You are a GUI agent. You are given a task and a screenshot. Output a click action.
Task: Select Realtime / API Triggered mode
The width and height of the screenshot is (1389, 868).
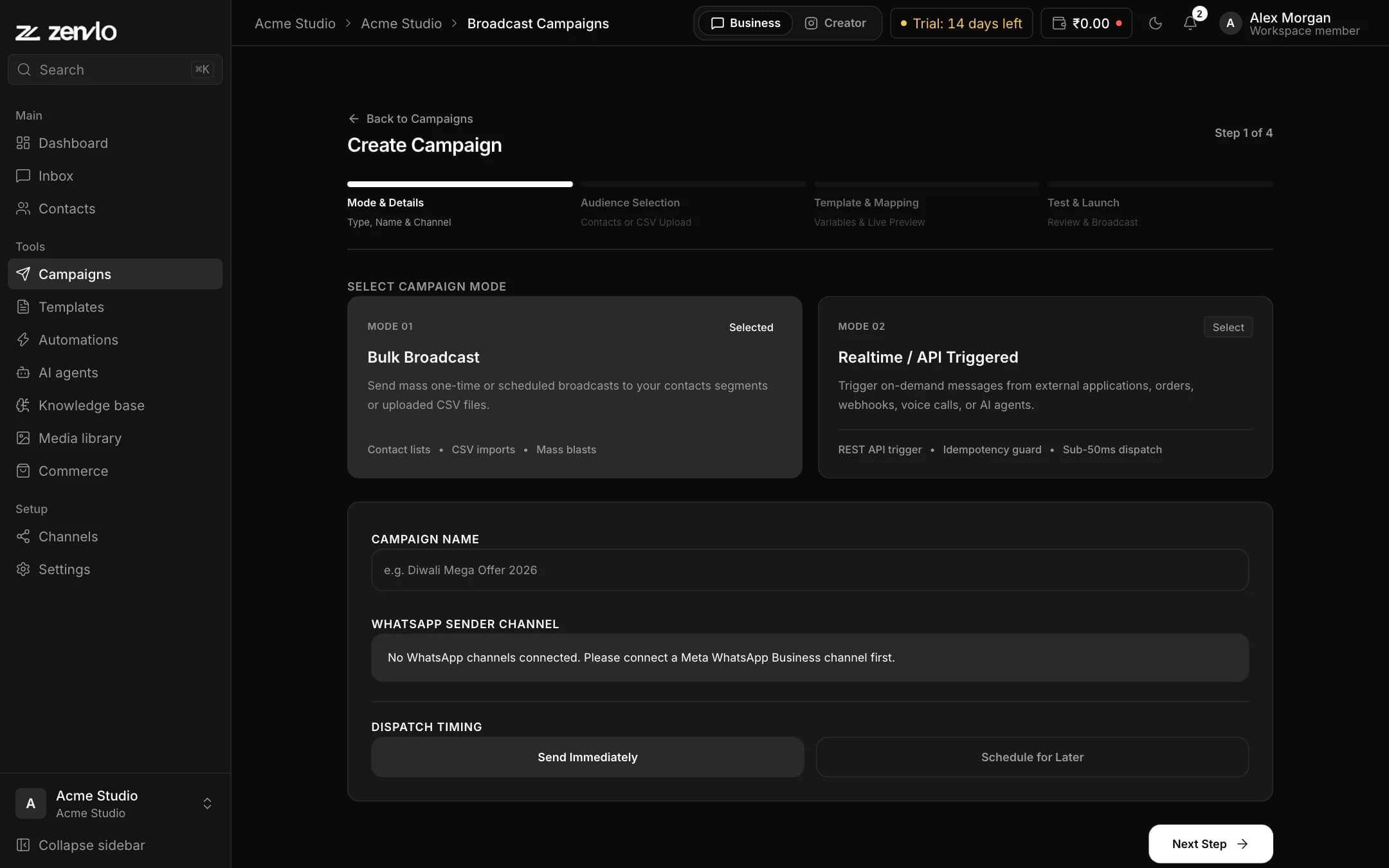1045,387
